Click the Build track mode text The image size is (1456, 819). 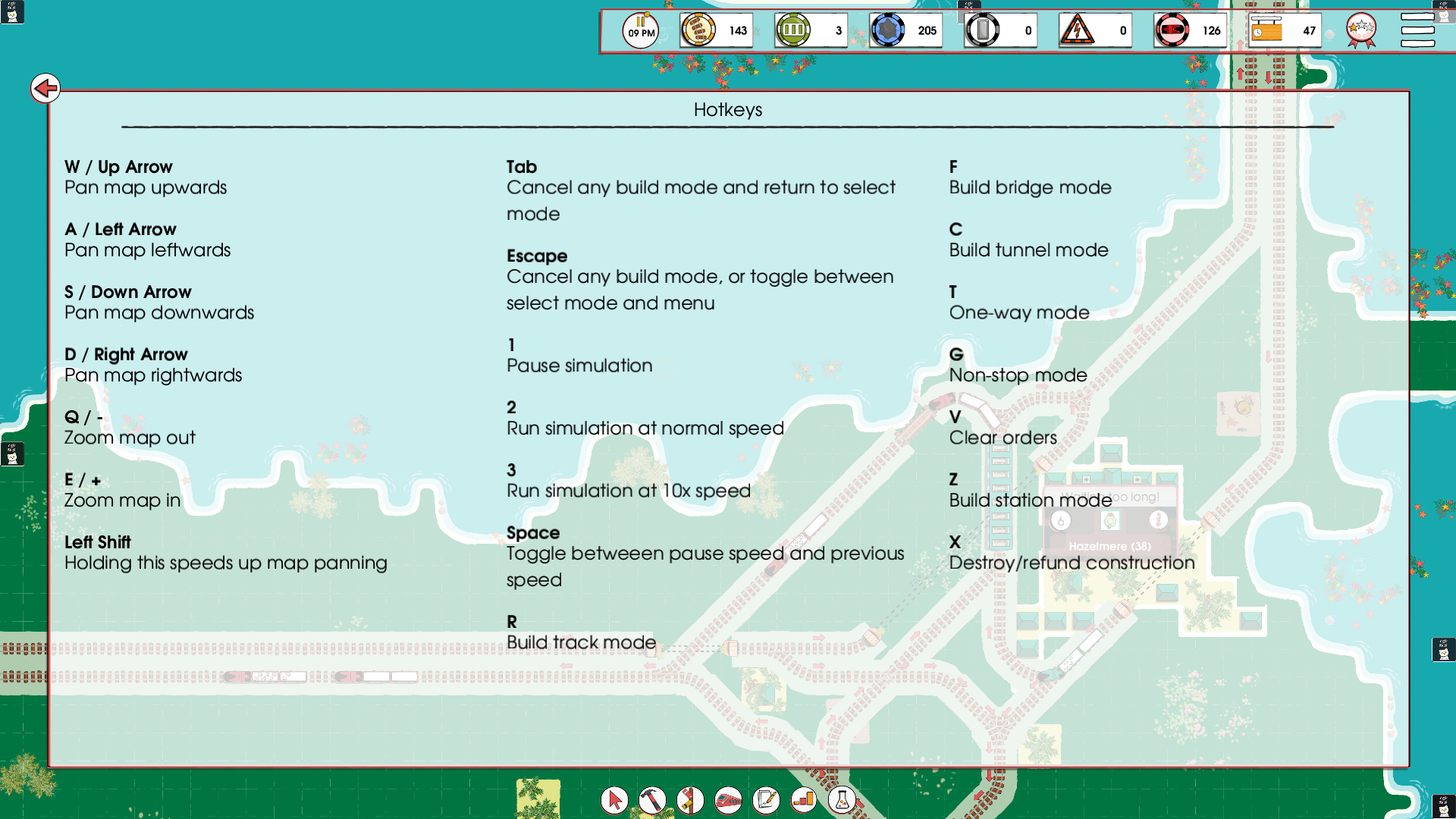(x=582, y=643)
